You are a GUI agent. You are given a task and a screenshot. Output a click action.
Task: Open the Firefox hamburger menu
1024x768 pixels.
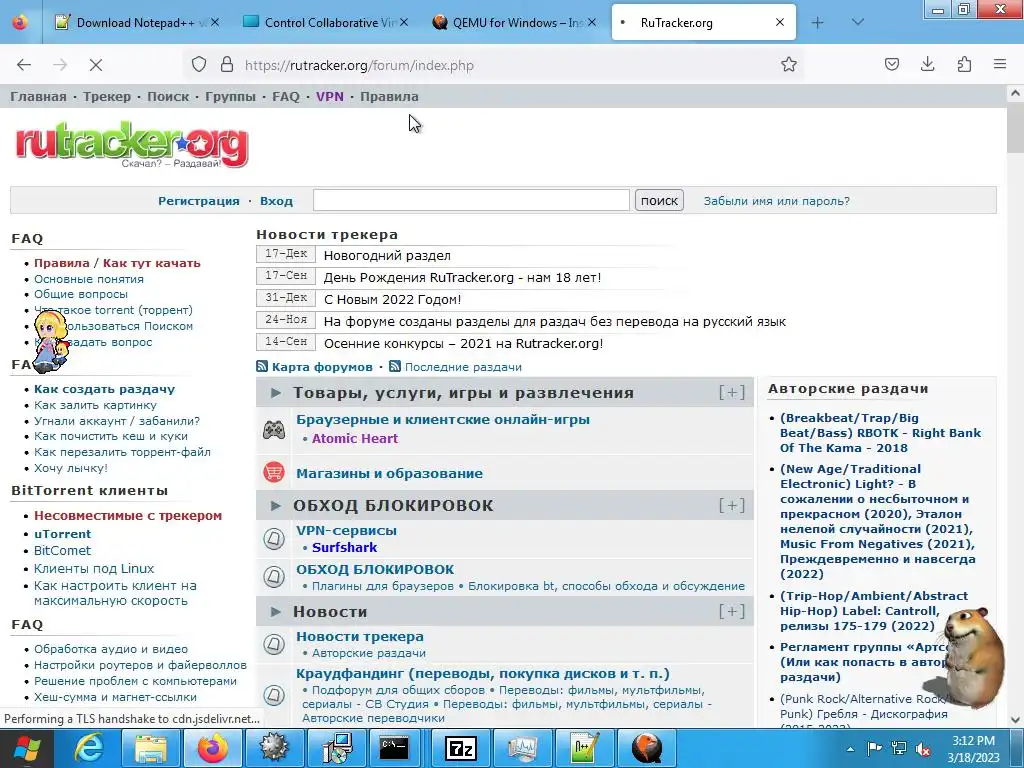coord(1000,64)
